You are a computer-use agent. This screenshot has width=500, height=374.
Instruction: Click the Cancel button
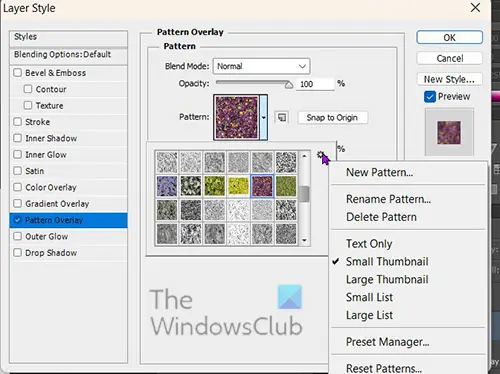tap(449, 58)
